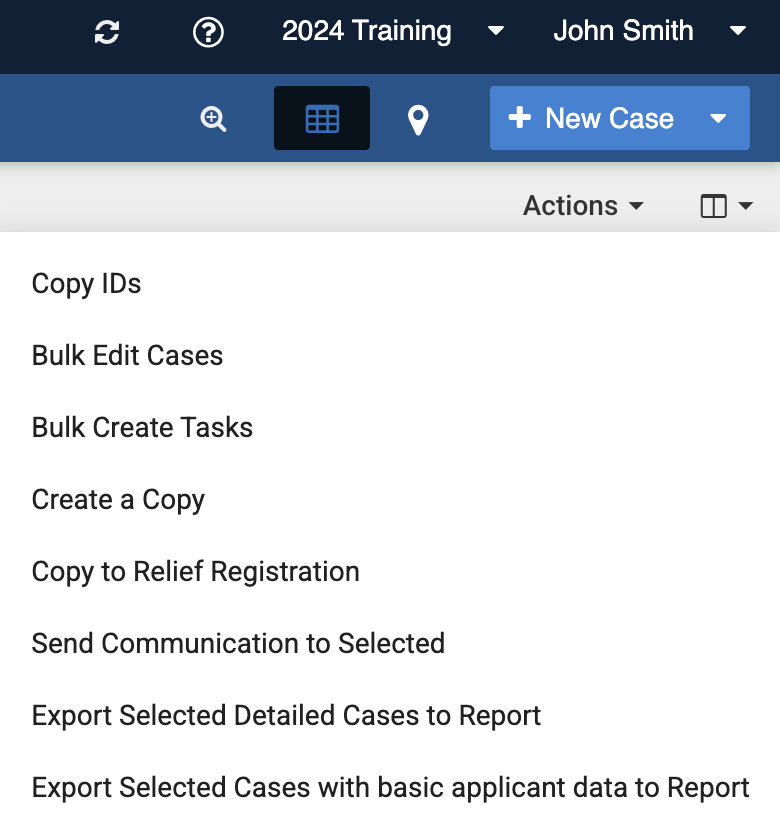Select Copy IDs from Actions menu
The image size is (780, 838).
(x=87, y=284)
